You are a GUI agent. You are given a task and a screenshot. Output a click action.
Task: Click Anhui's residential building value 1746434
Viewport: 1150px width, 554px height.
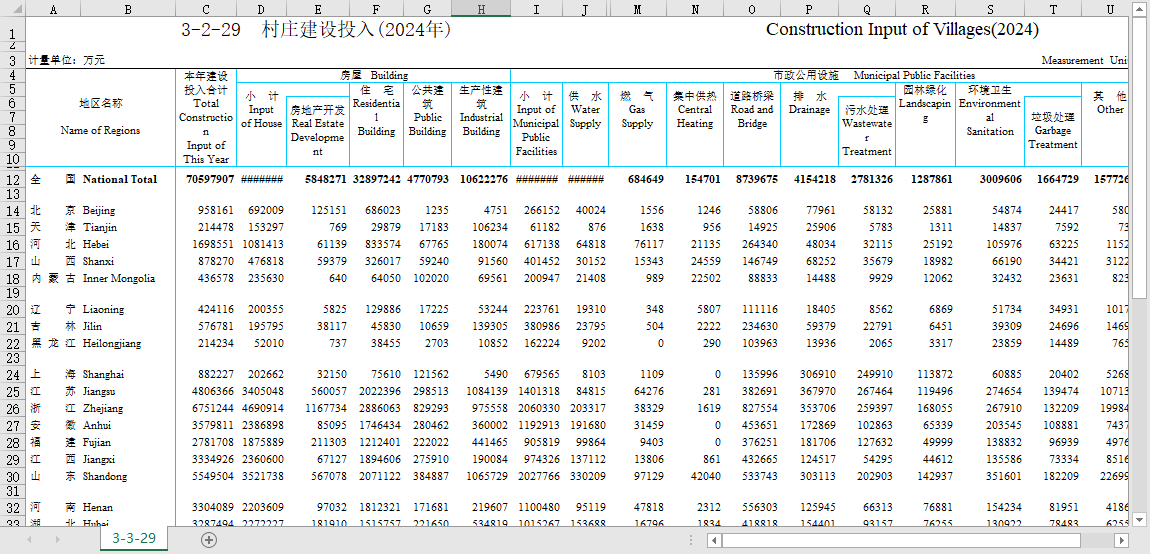[x=380, y=426]
